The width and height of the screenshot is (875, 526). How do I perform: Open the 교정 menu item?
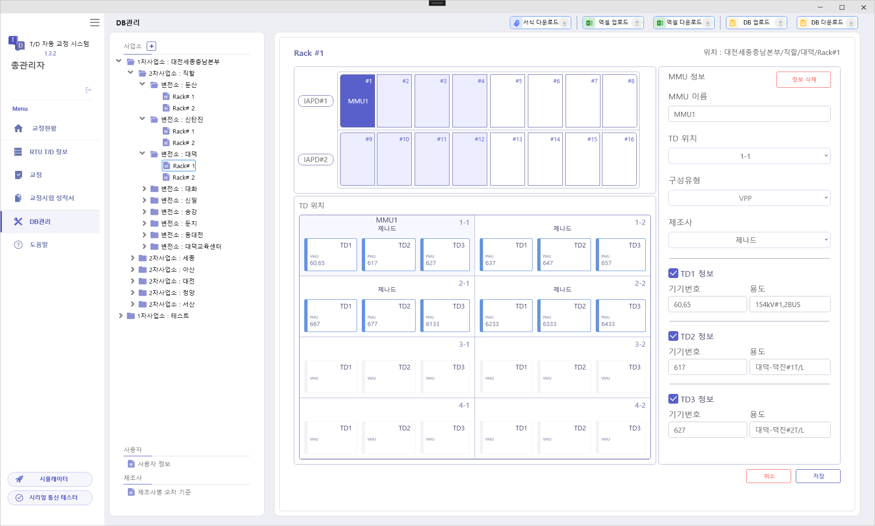[36, 175]
